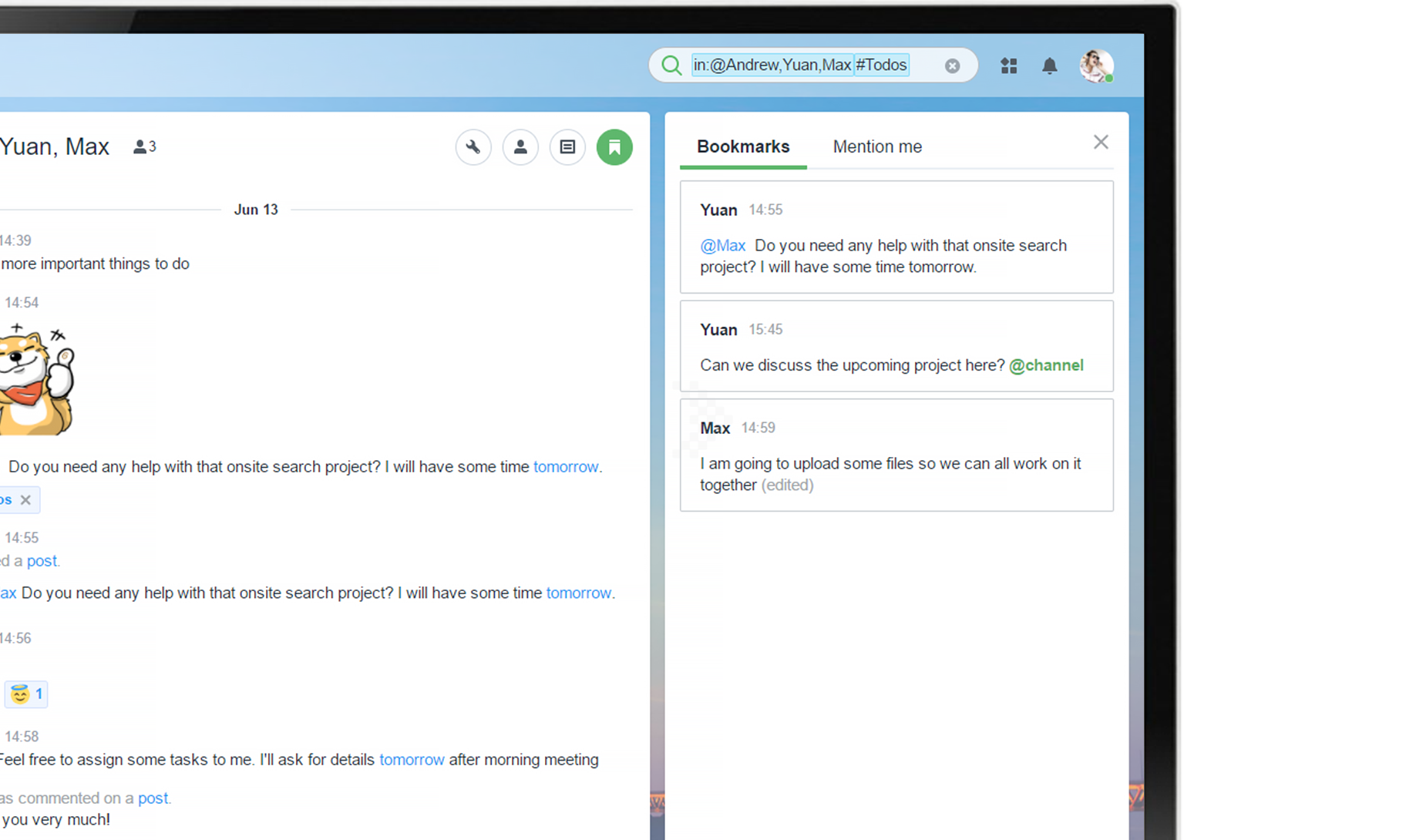Click the @channel mention link
Image resolution: width=1406 pixels, height=840 pixels.
click(1046, 365)
